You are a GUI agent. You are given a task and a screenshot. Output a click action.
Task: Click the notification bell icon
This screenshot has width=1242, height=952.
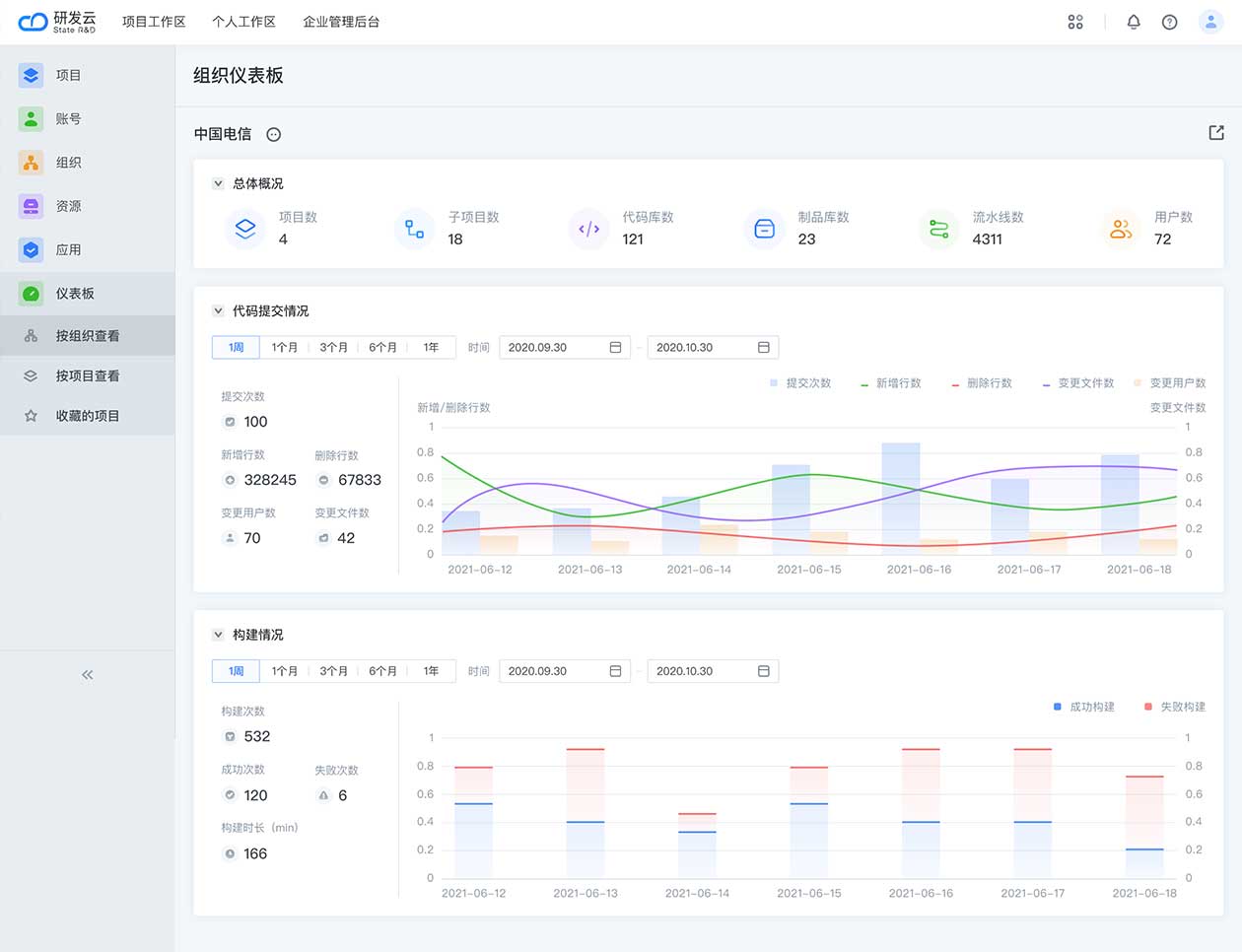(x=1133, y=22)
